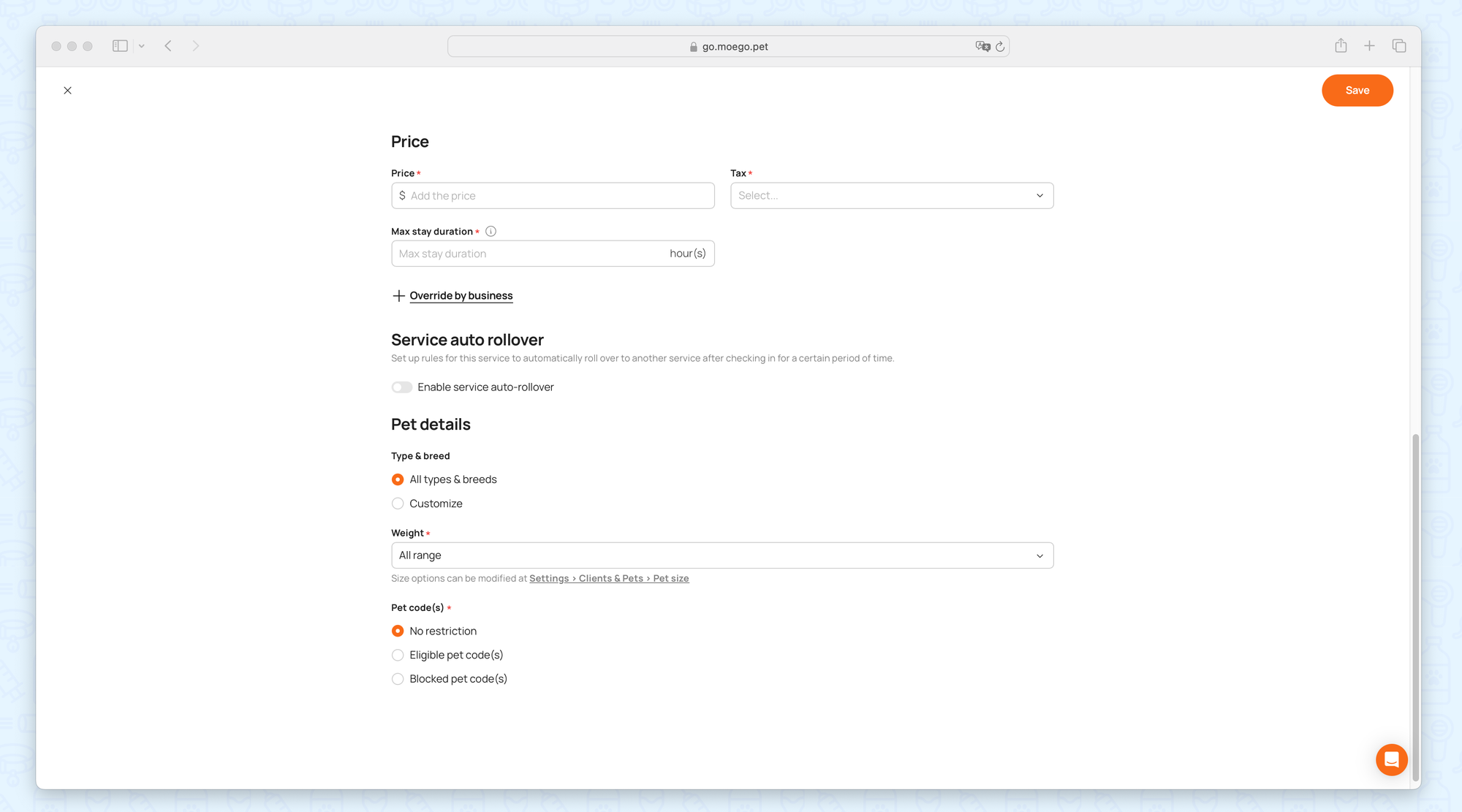Show tab overview icon in browser
Image resolution: width=1462 pixels, height=812 pixels.
(x=1399, y=46)
